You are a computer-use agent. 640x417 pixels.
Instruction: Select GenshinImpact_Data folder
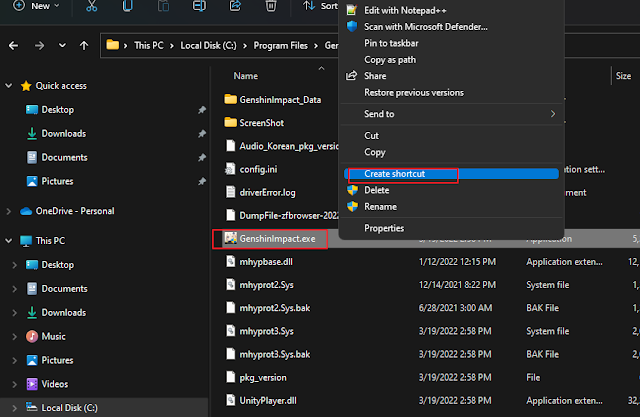pyautogui.click(x=273, y=100)
